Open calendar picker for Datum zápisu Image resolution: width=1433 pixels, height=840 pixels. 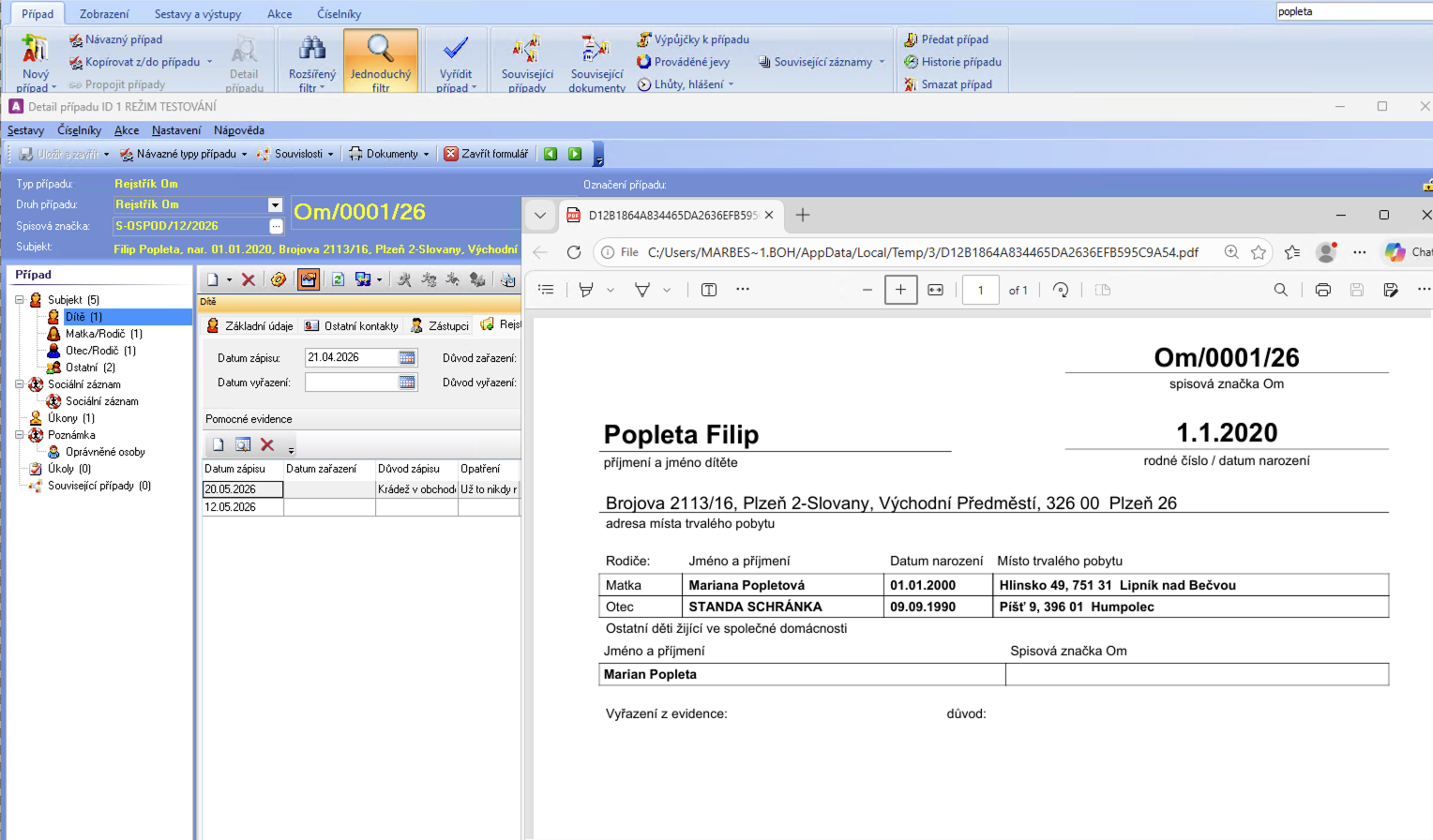click(407, 357)
